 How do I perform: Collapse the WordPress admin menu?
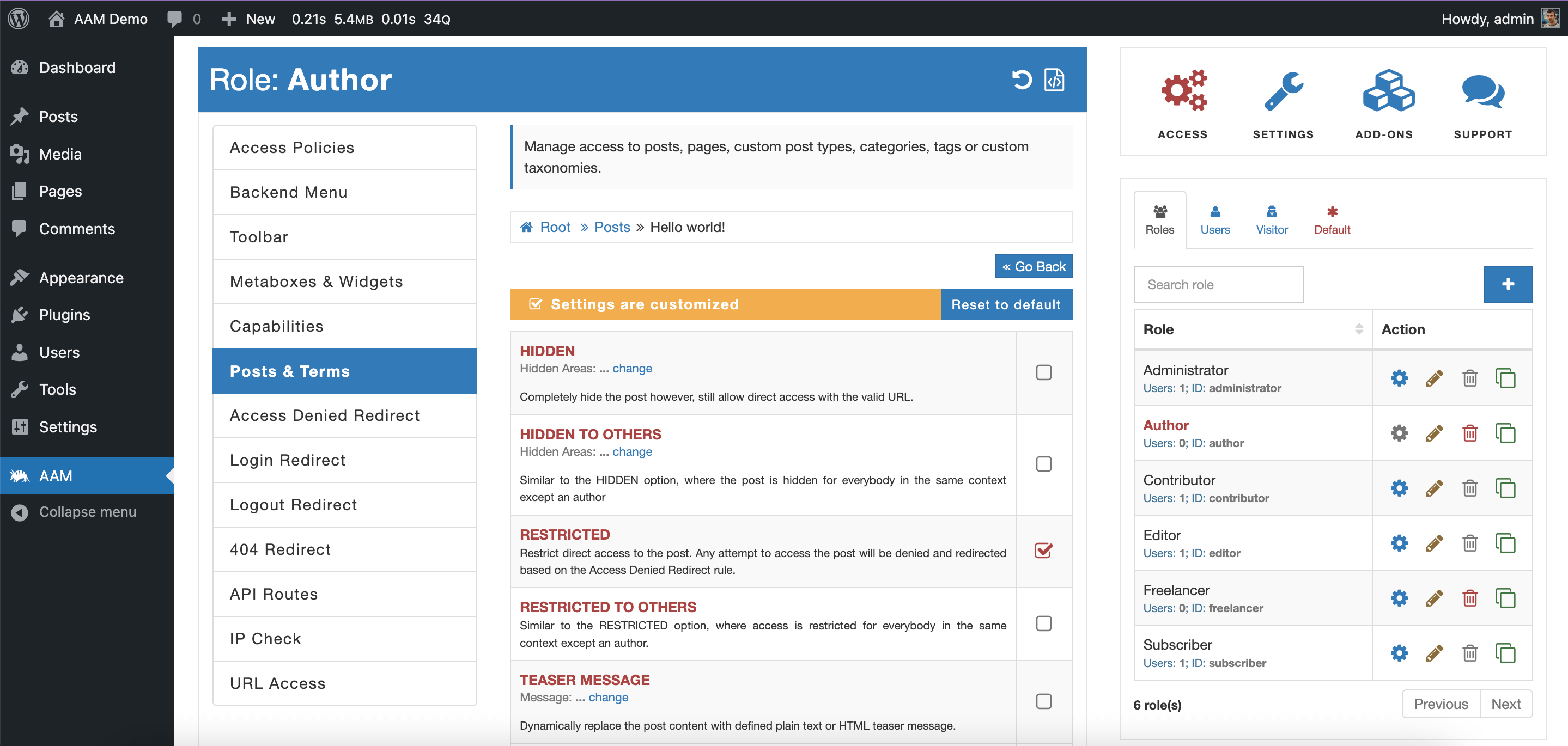(x=87, y=512)
